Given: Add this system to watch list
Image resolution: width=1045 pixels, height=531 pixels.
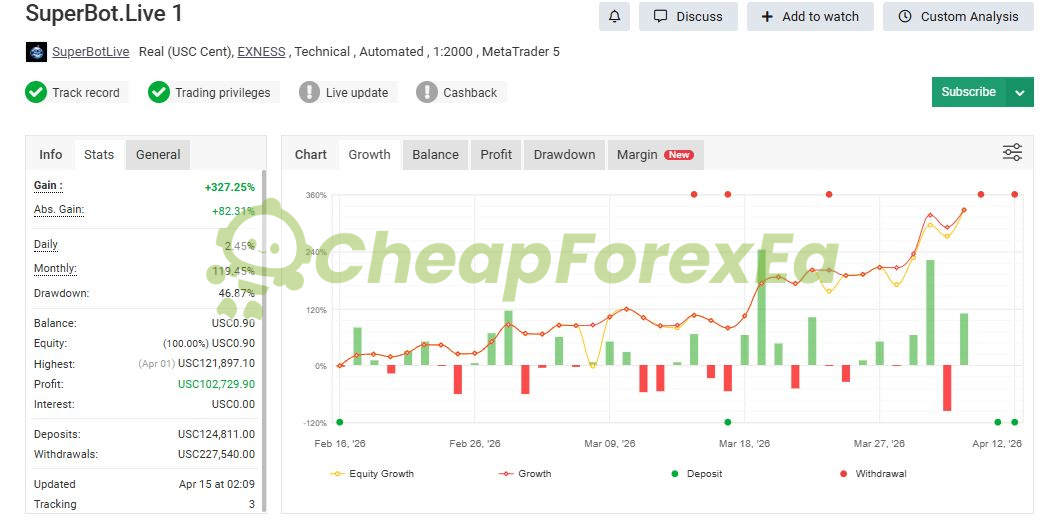Looking at the screenshot, I should [810, 17].
